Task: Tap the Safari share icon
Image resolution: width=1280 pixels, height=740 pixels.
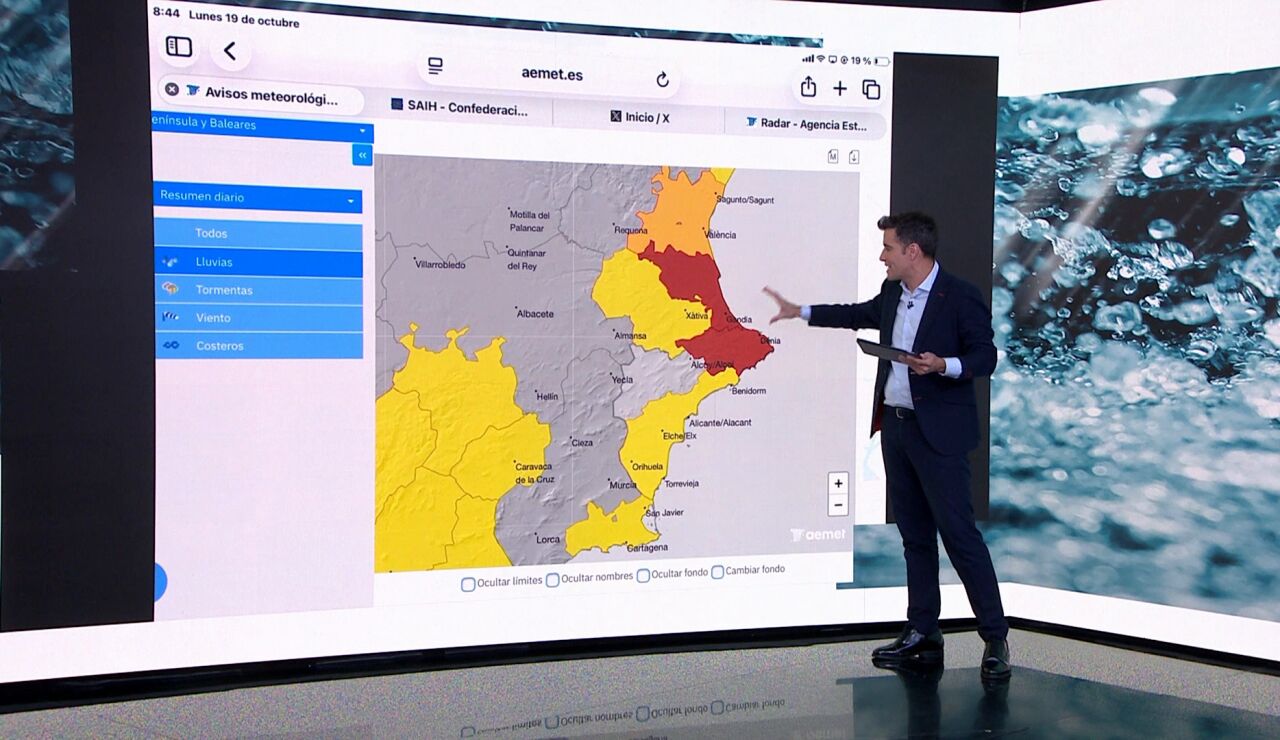Action: click(x=808, y=87)
